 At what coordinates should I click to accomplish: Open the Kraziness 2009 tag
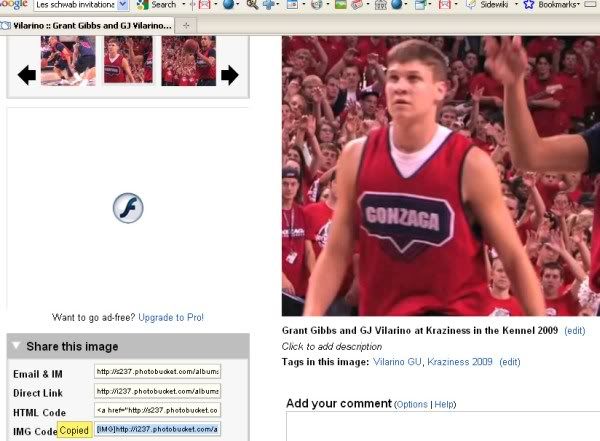pyautogui.click(x=460, y=362)
